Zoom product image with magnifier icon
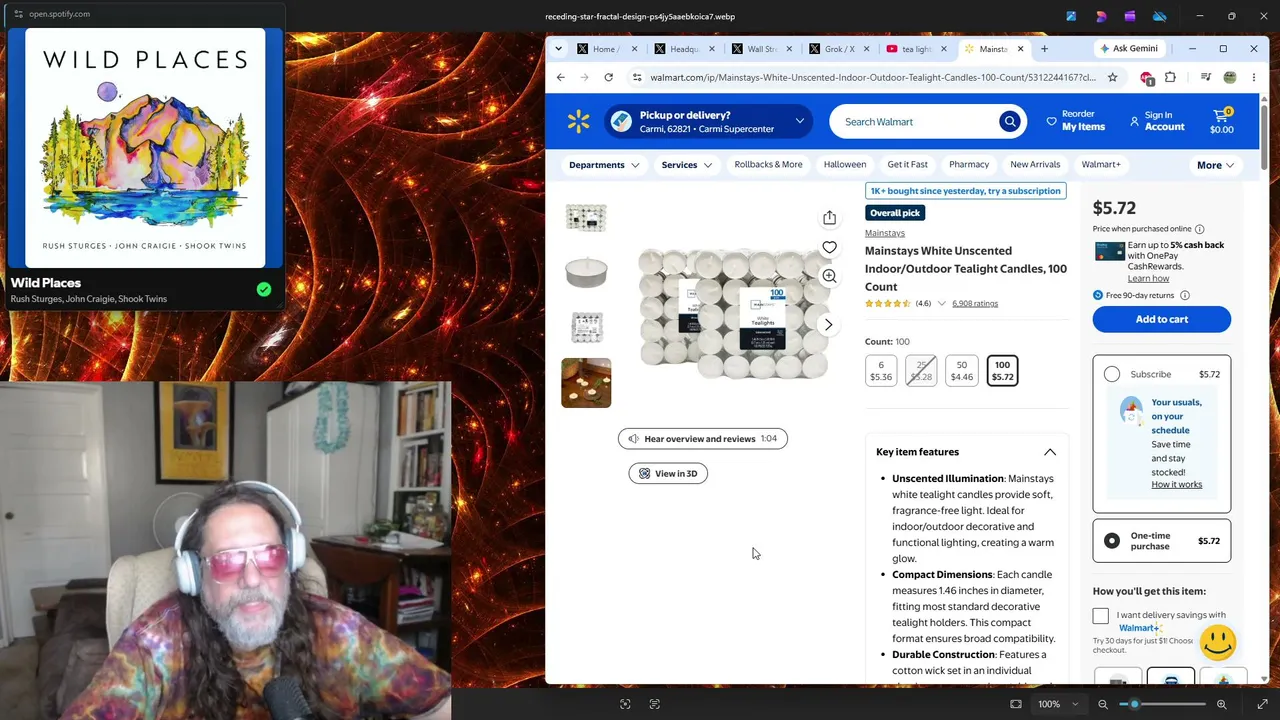 point(829,276)
